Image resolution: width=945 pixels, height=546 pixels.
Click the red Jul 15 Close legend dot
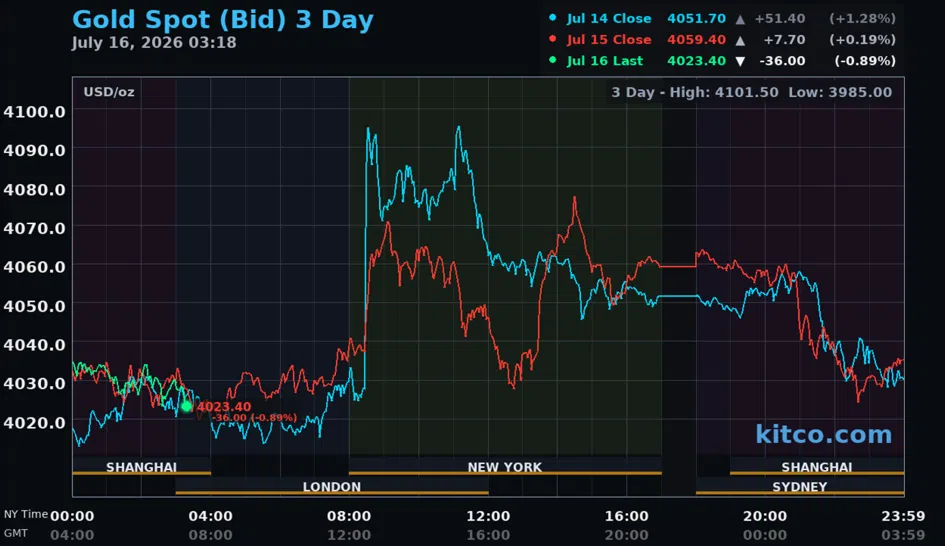(x=553, y=39)
